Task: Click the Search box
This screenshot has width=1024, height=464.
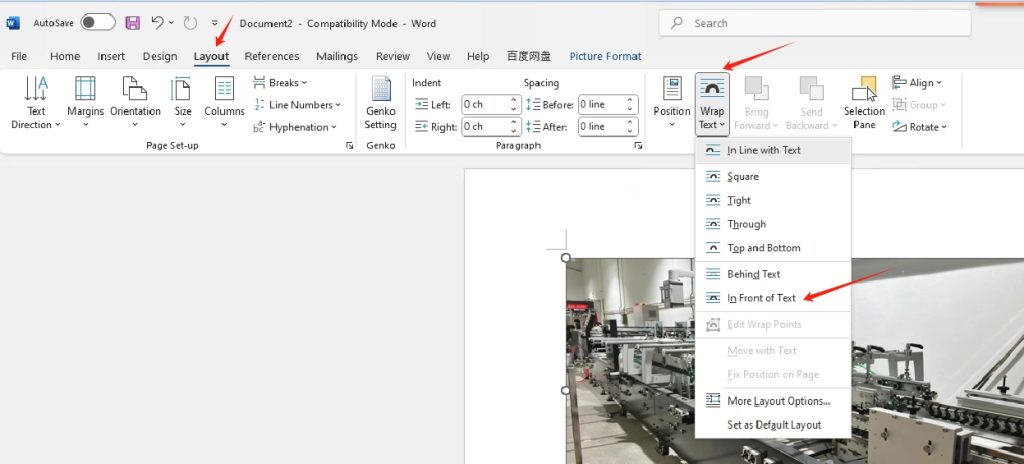Action: click(815, 23)
